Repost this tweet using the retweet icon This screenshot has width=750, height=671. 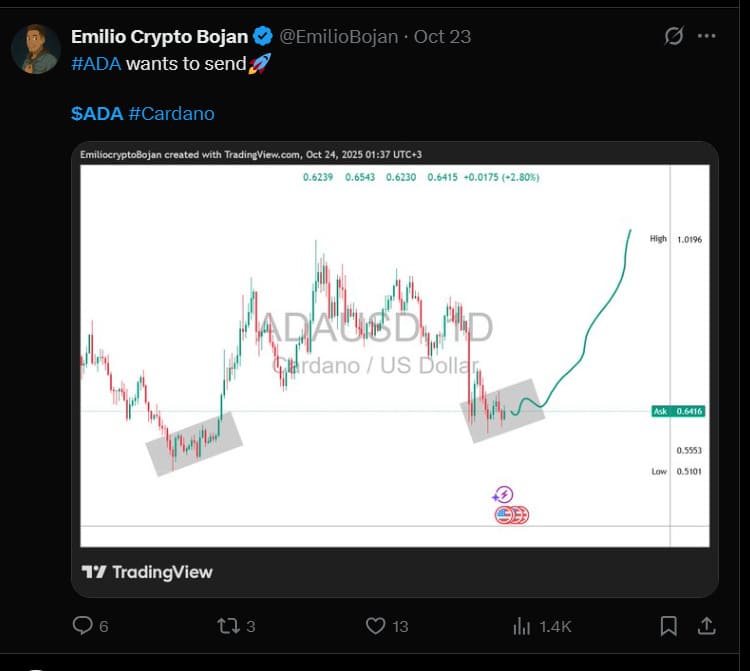pyautogui.click(x=227, y=626)
